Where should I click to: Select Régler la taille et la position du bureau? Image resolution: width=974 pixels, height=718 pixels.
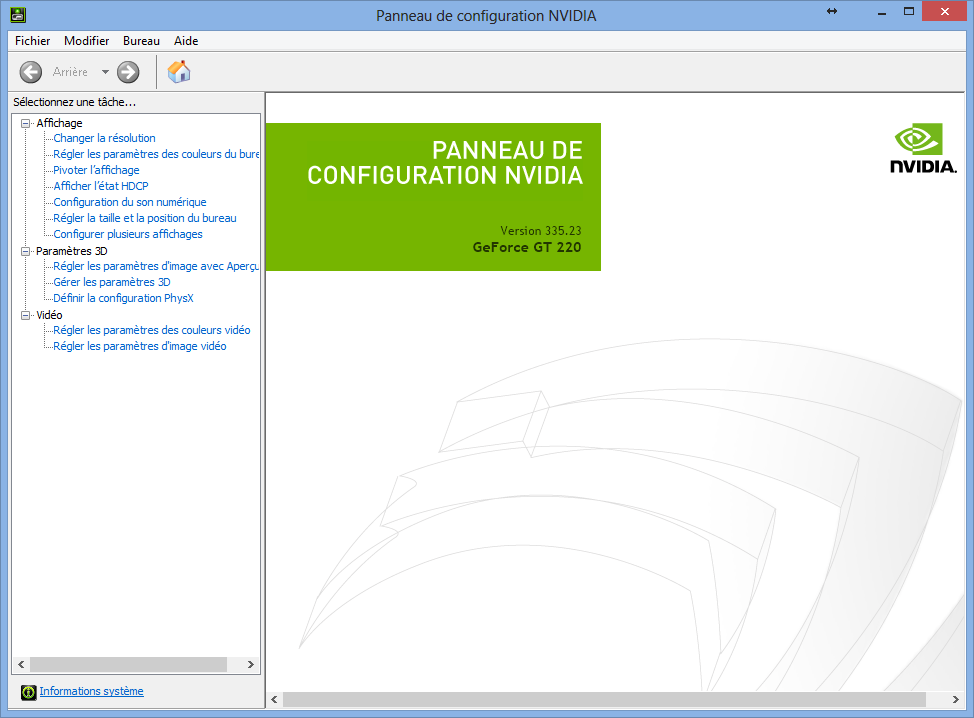click(x=145, y=218)
